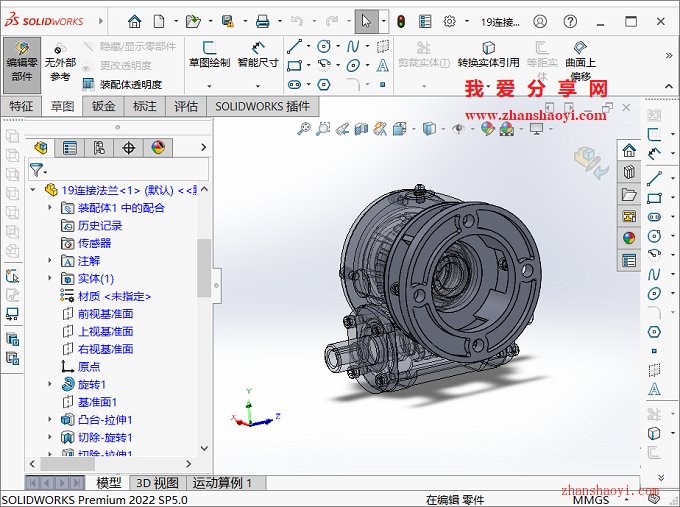Expand the 旋转1 feature
The image size is (680, 507).
click(49, 384)
